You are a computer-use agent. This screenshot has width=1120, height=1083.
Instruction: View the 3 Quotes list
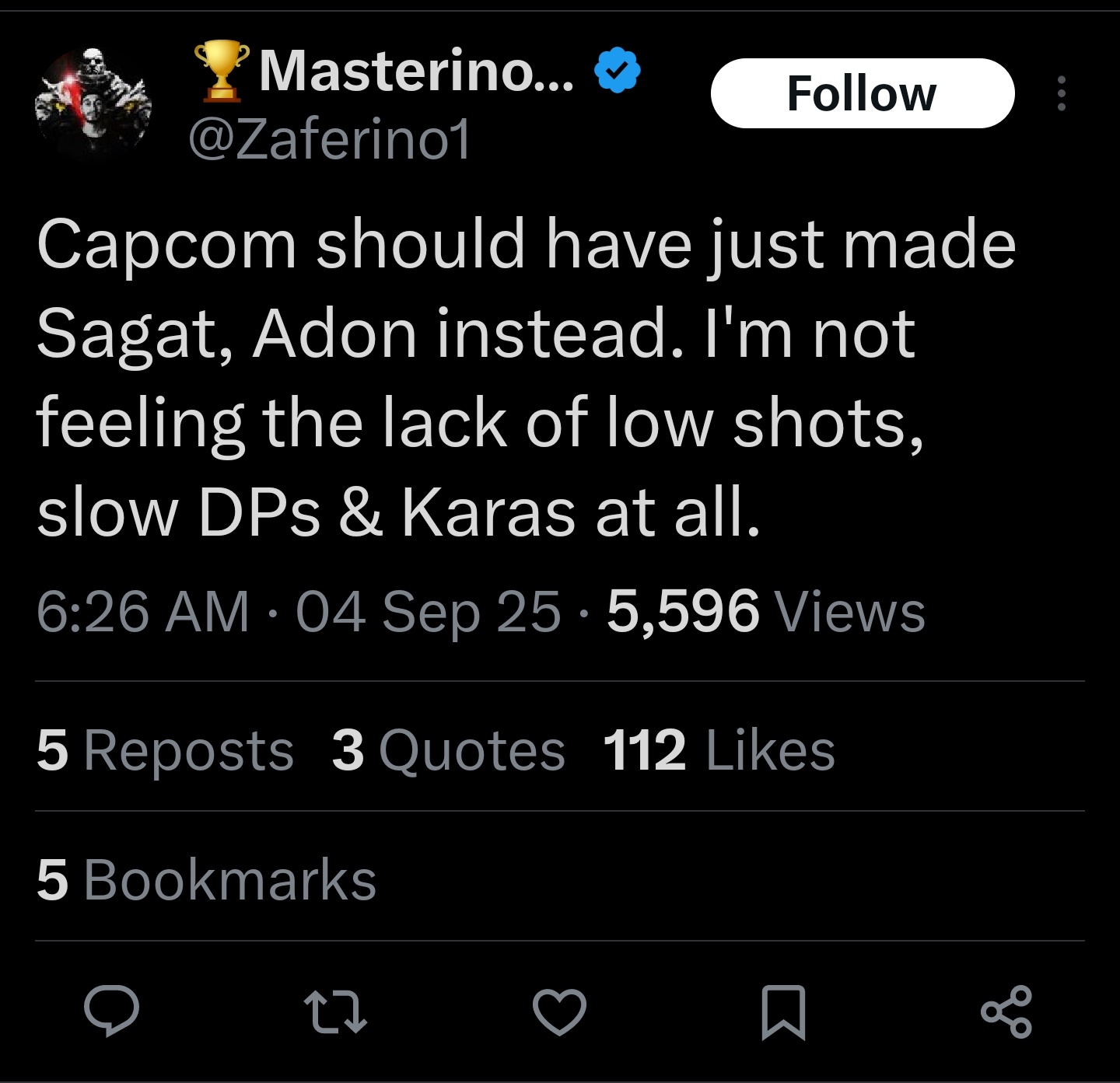pyautogui.click(x=448, y=751)
